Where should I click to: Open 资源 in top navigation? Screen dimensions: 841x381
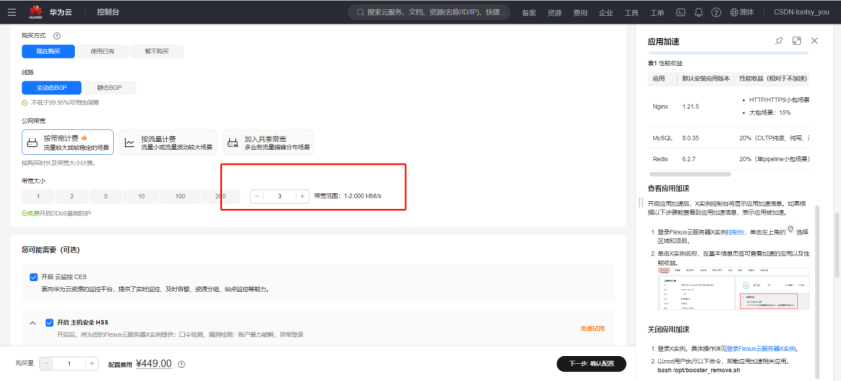555,13
